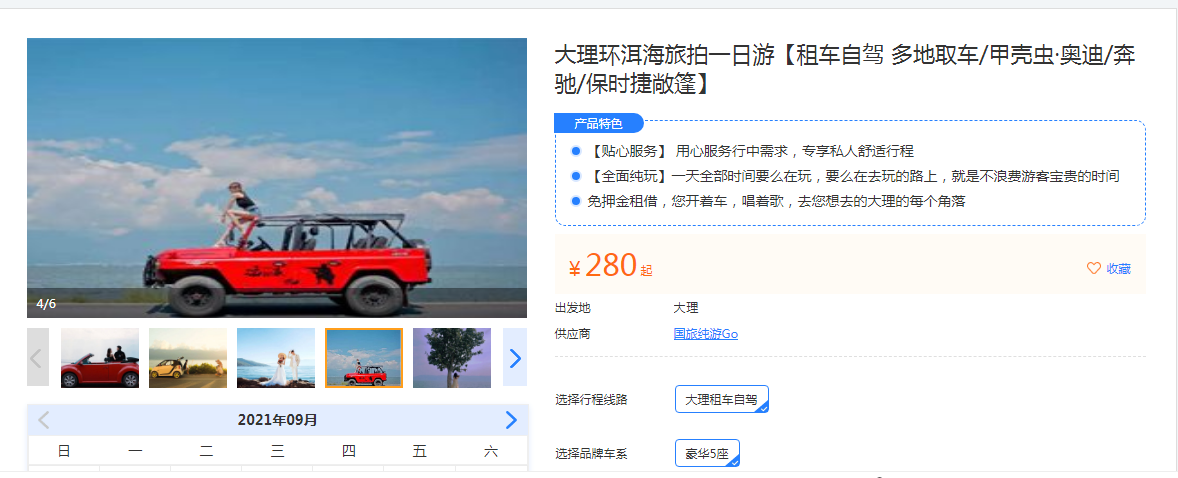Open the 国旅纯游Go supplier link
Screen dimensions: 1178x478
[x=705, y=334]
